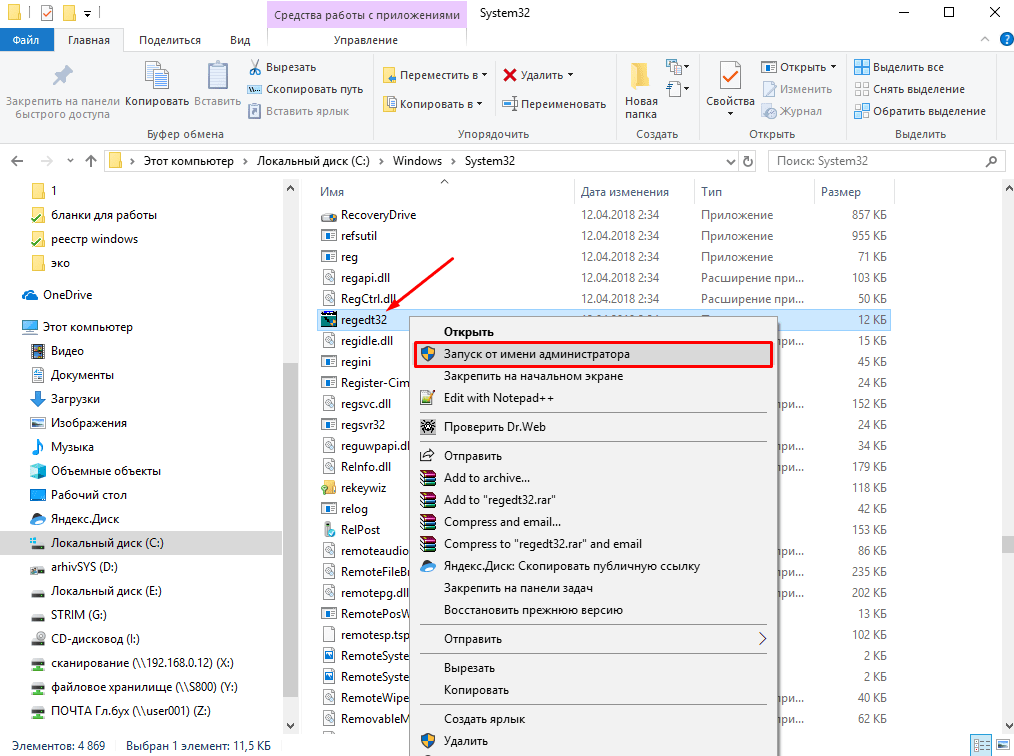
Task: Switch to the Вид tab
Action: point(240,40)
